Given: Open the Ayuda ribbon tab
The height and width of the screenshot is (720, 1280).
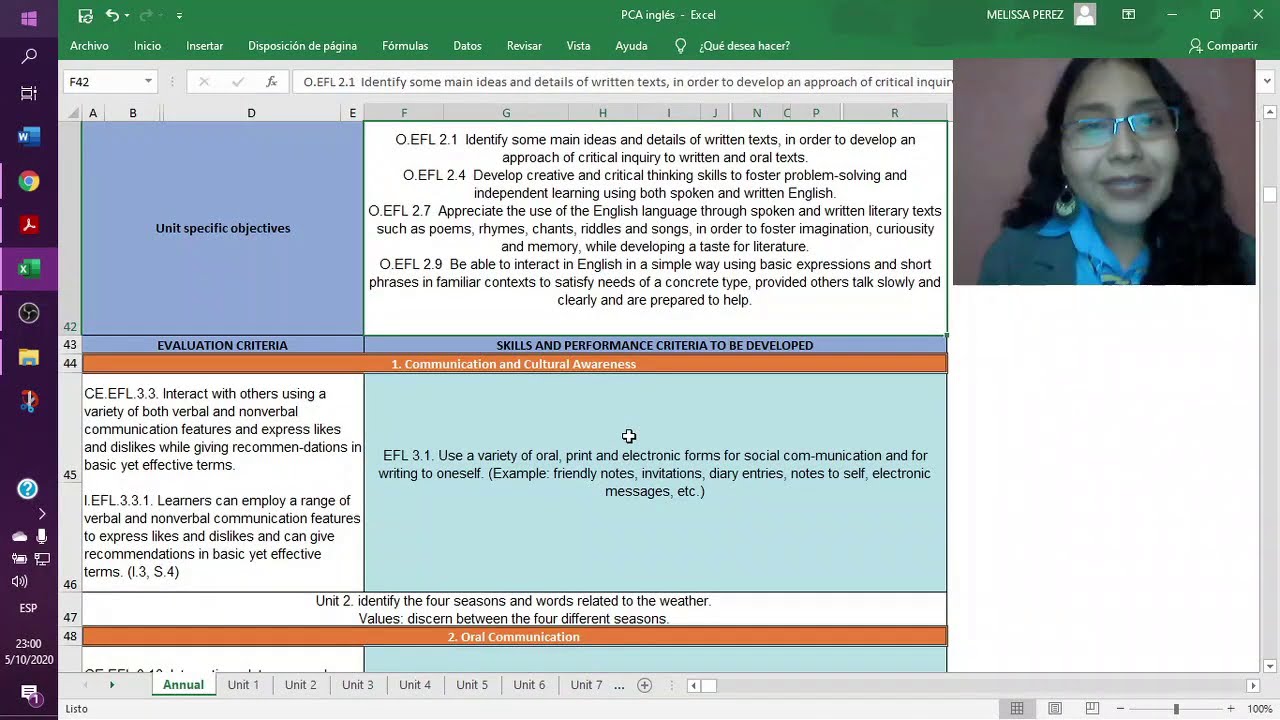Looking at the screenshot, I should tap(631, 46).
